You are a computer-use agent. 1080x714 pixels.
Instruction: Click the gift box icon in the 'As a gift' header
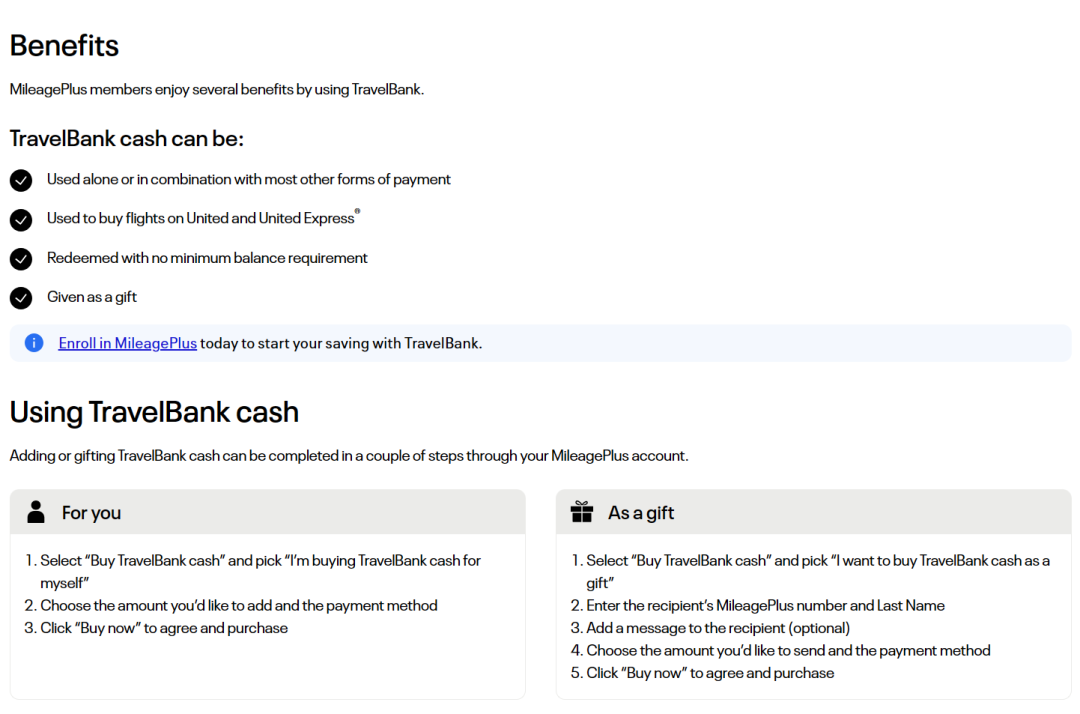point(582,512)
